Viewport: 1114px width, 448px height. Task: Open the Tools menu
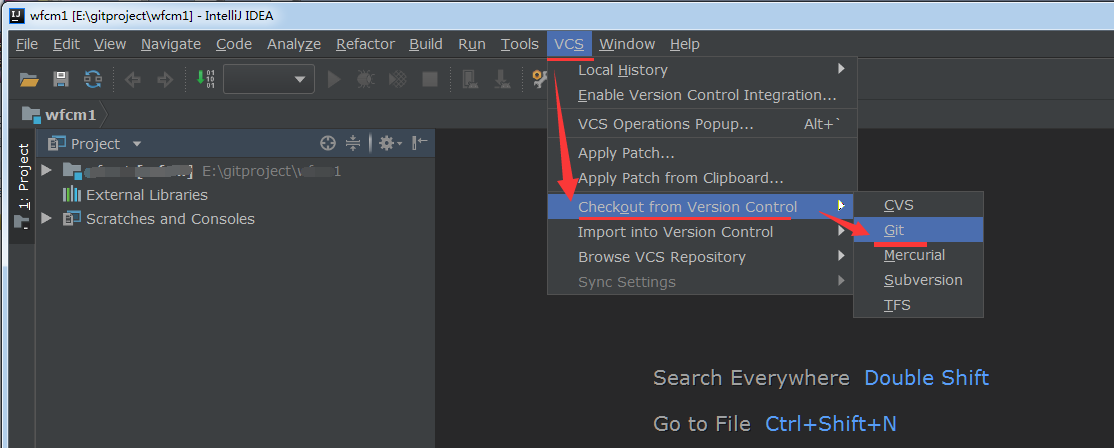click(x=519, y=44)
